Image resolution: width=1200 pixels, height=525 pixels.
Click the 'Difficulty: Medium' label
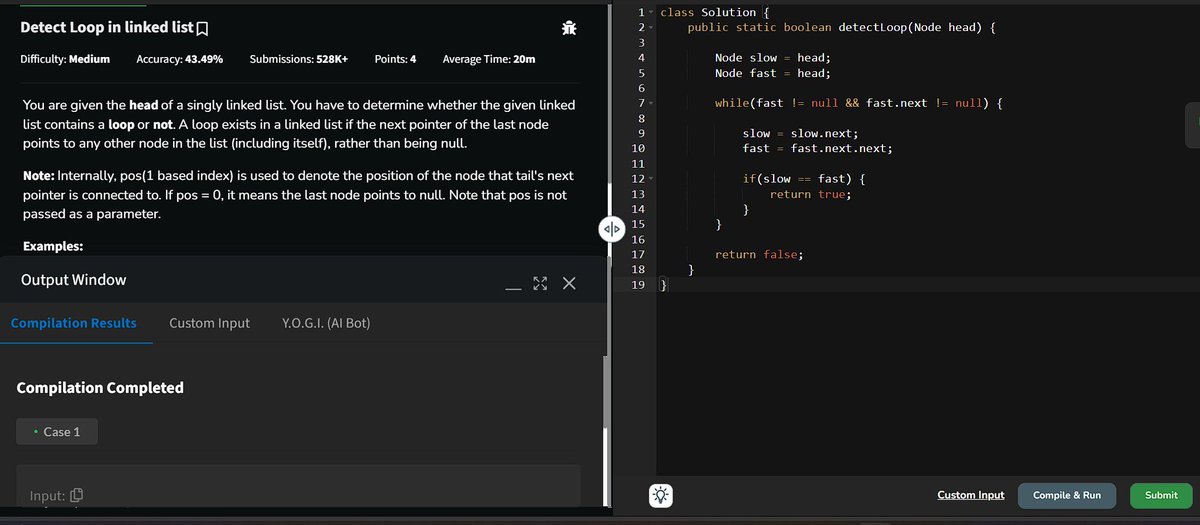click(x=65, y=59)
